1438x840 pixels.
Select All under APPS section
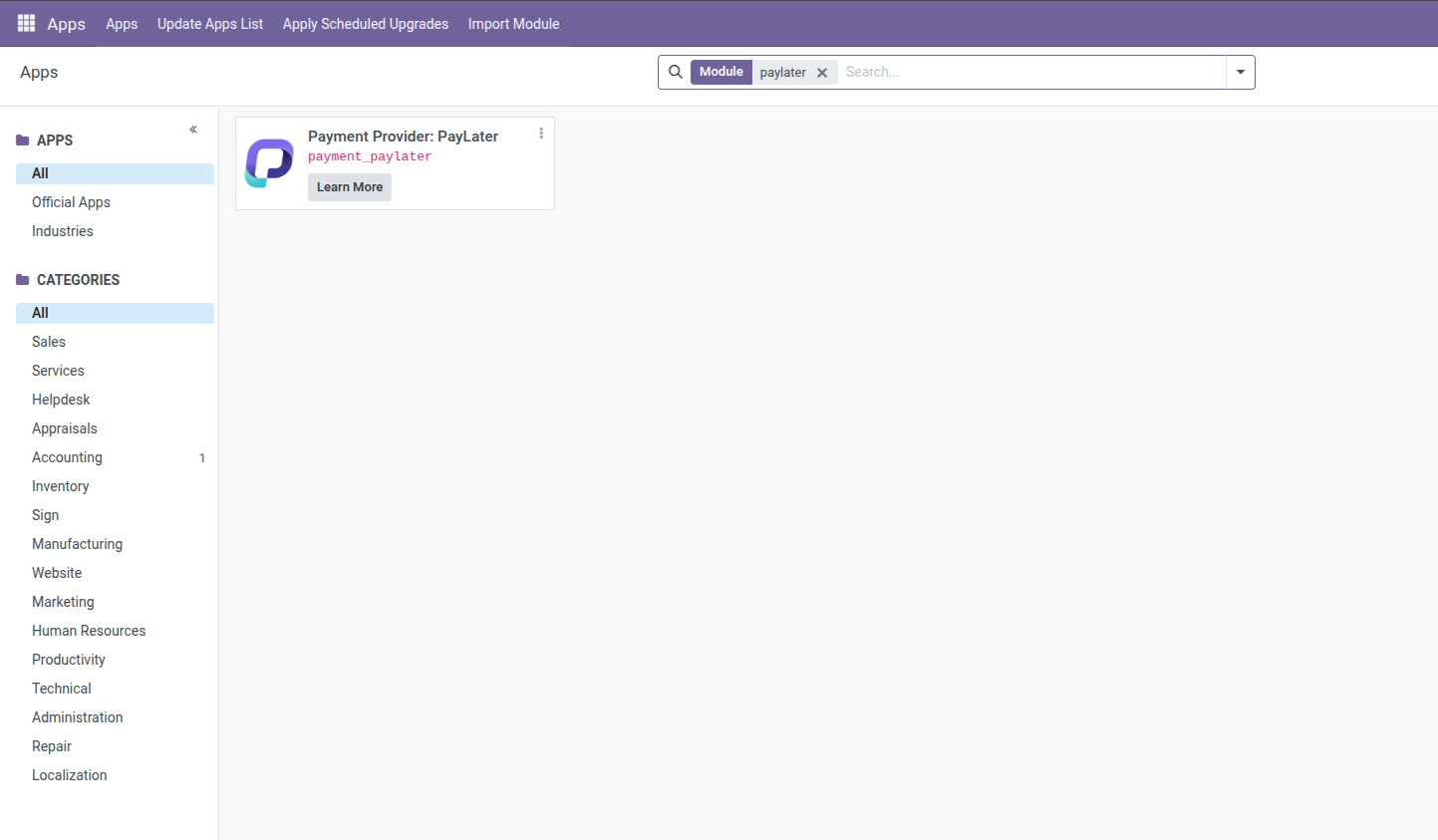pyautogui.click(x=115, y=173)
